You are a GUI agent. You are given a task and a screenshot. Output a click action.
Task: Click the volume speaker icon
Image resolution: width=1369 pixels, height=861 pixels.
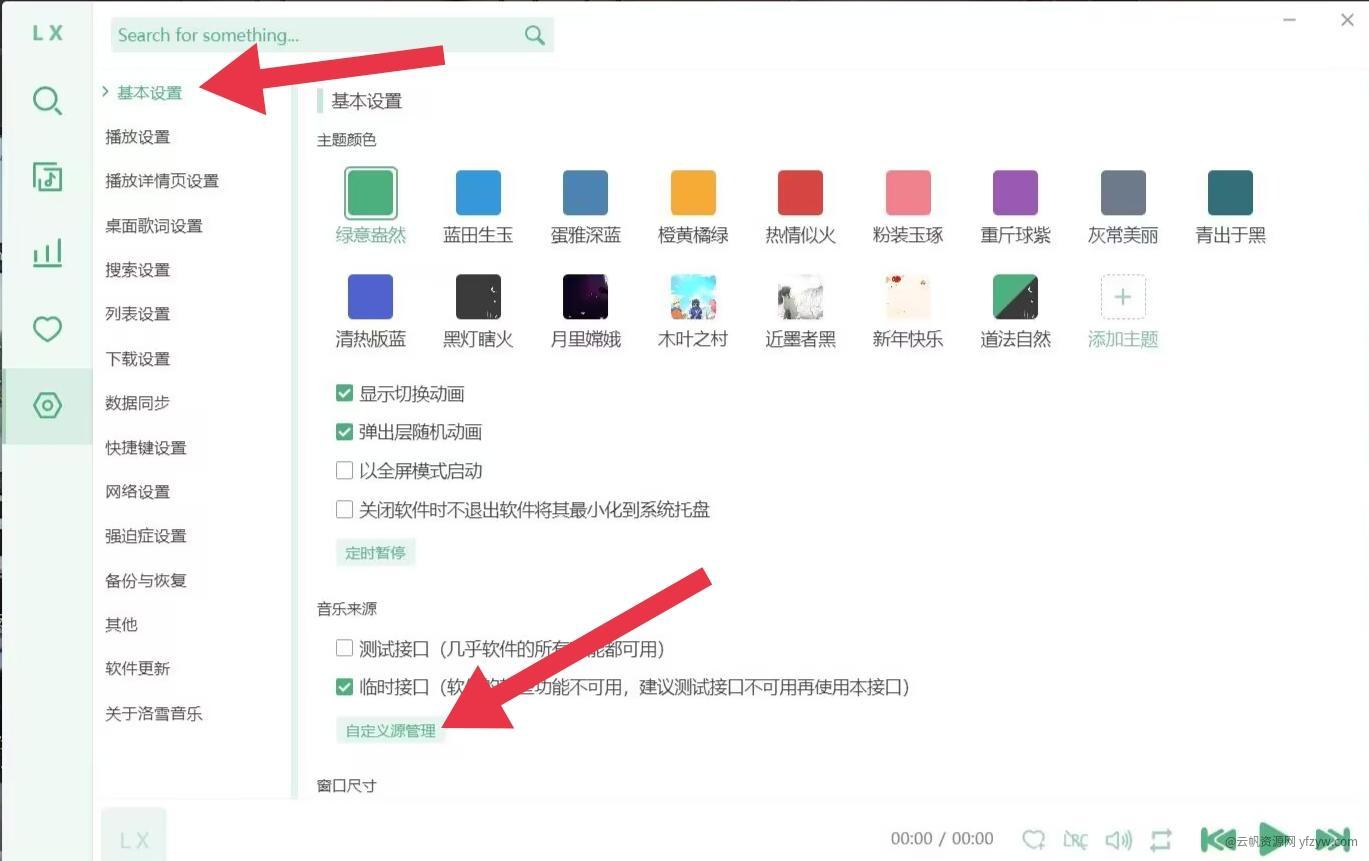1118,839
